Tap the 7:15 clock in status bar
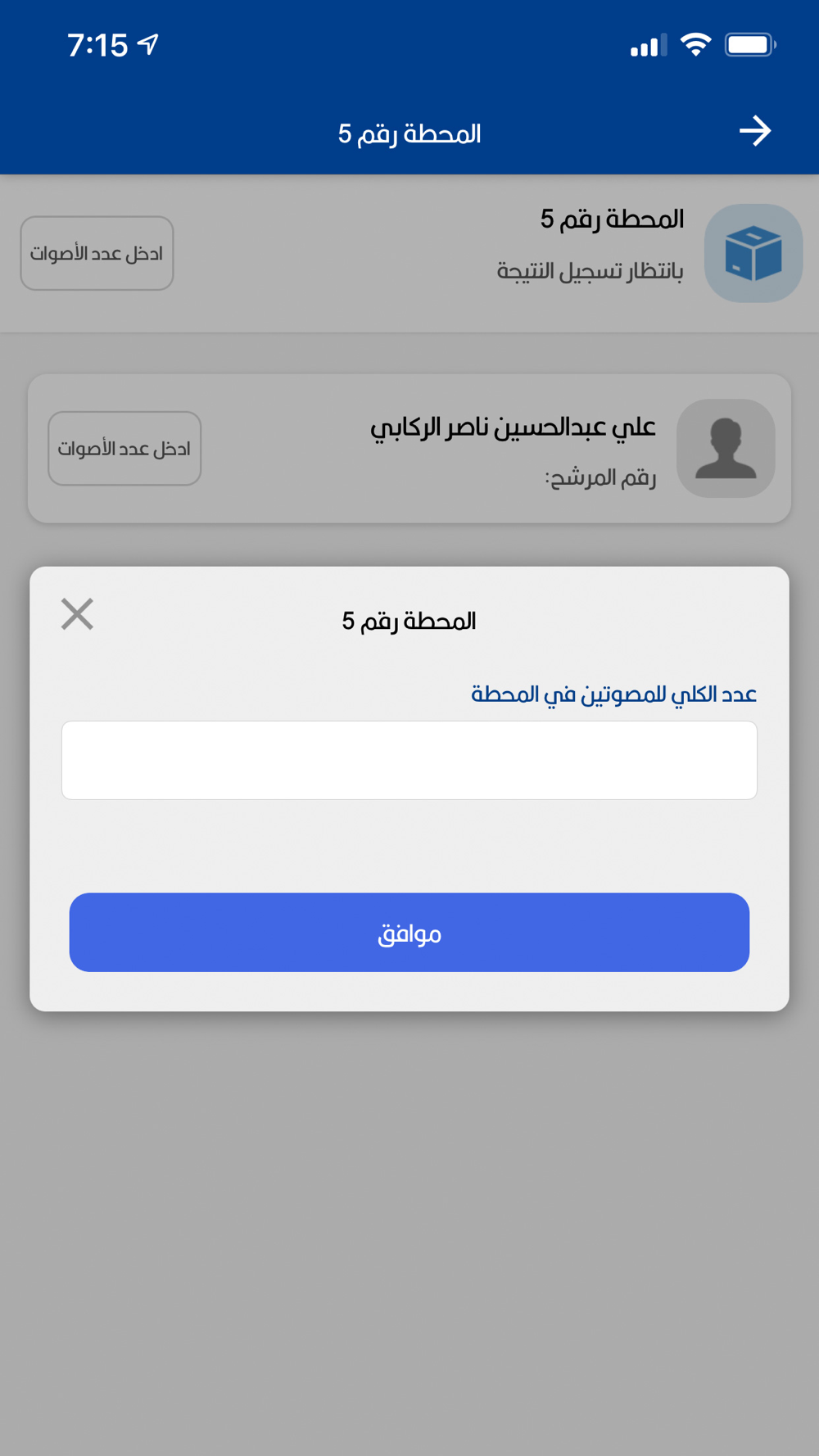Viewport: 819px width, 1456px height. (97, 45)
